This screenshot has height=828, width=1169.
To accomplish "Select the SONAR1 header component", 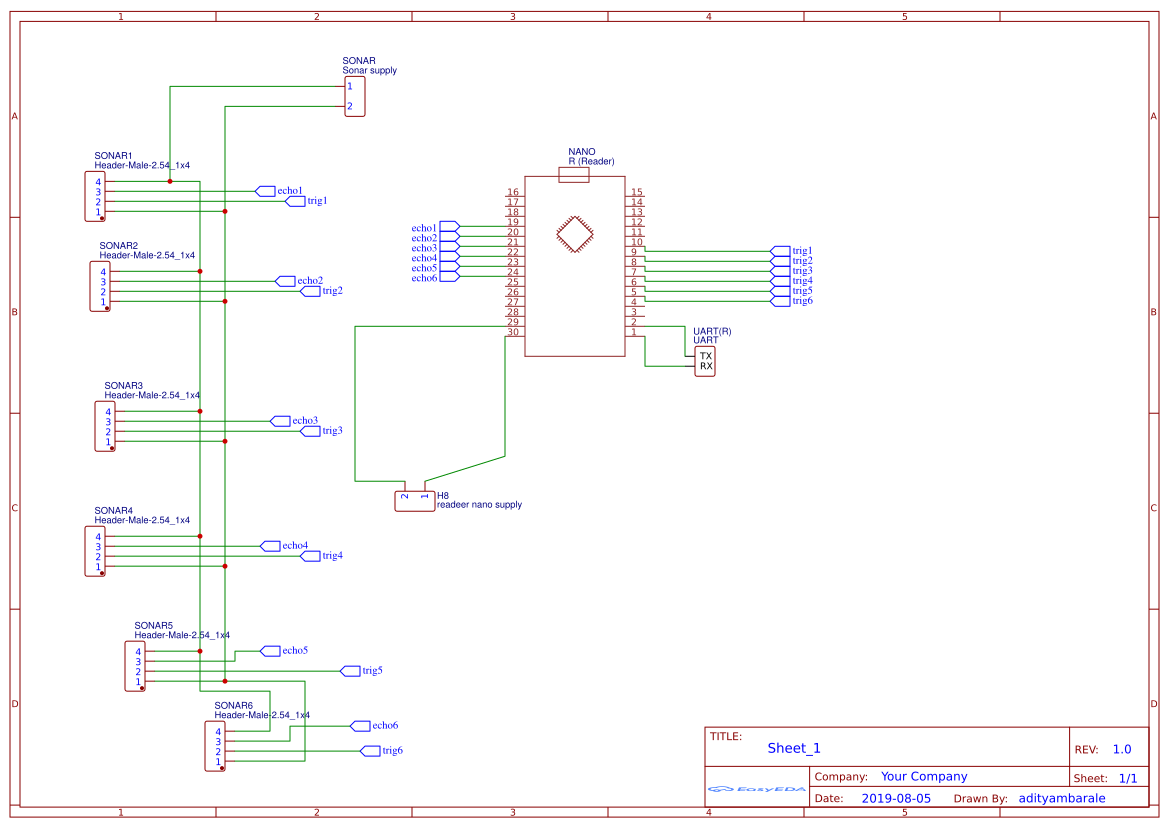I will [95, 197].
